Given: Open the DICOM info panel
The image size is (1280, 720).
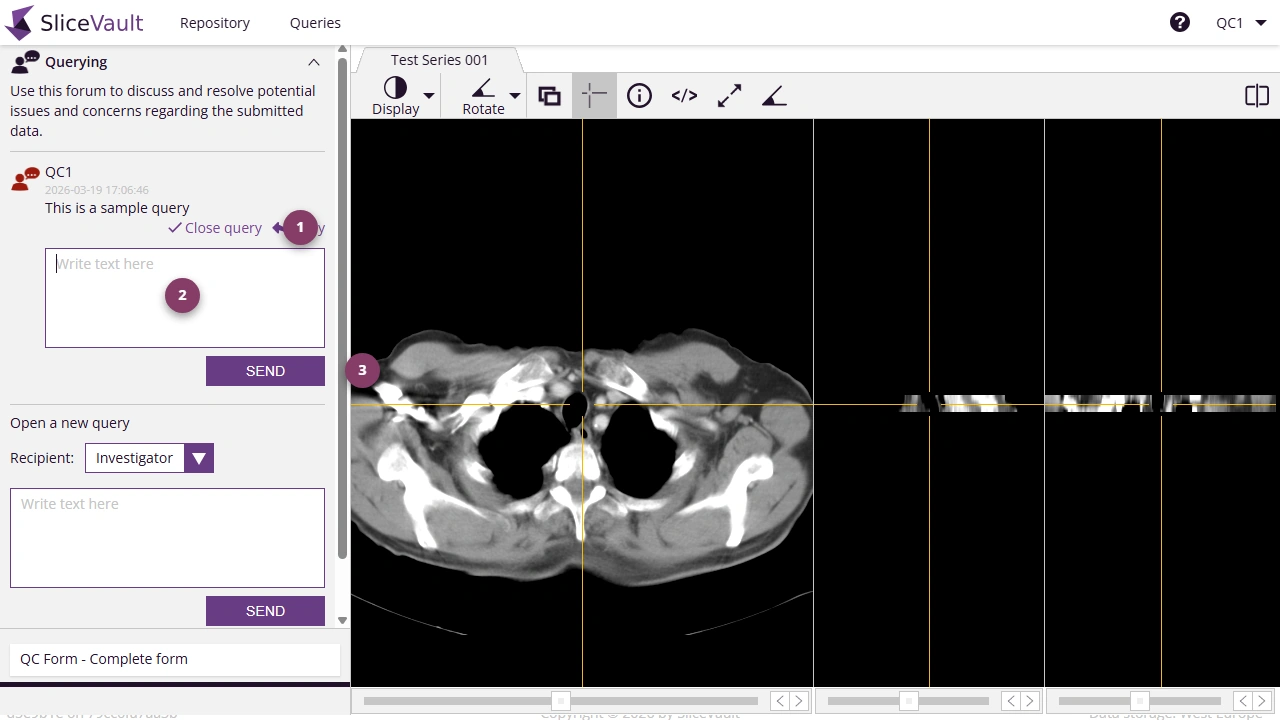Looking at the screenshot, I should [x=639, y=95].
